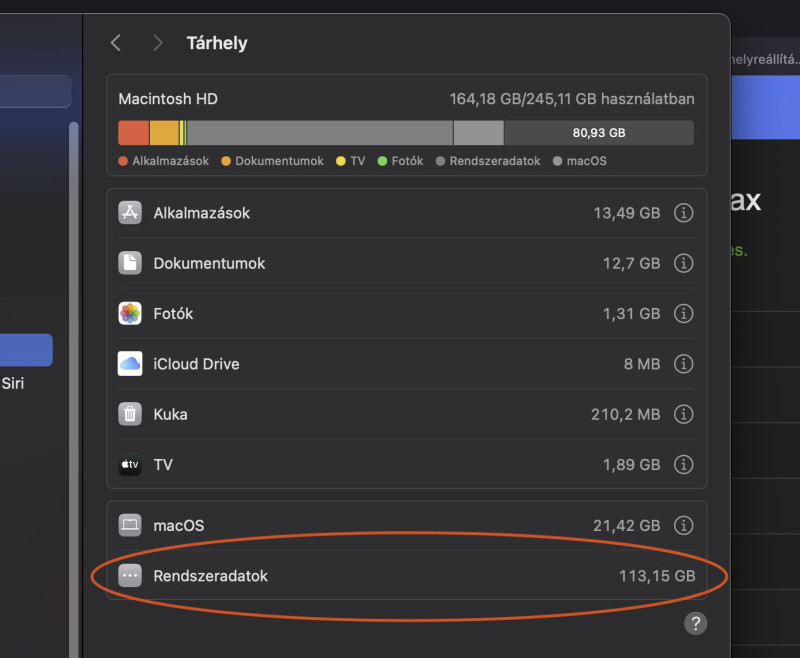Show info details for Fotók
The height and width of the screenshot is (658, 800).
pos(683,313)
